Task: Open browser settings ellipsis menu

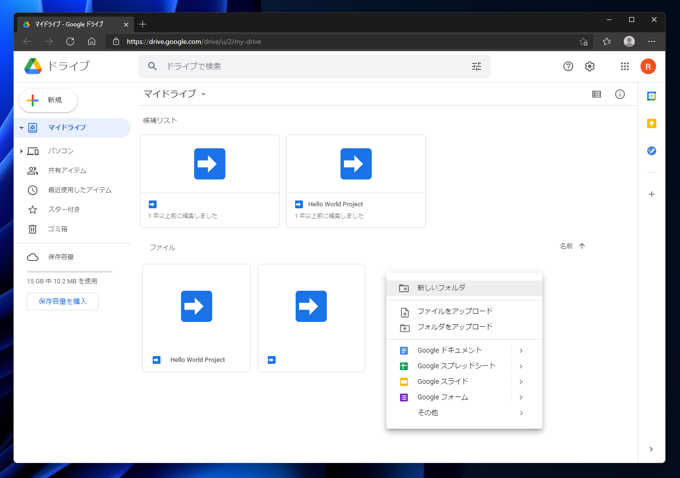Action: 651,42
